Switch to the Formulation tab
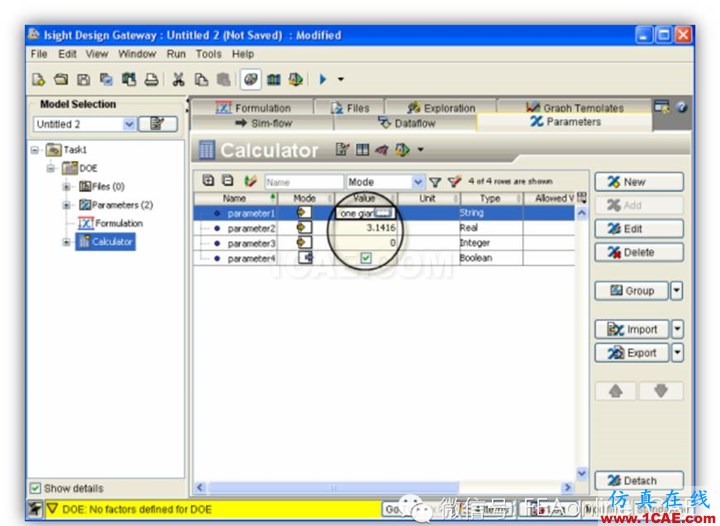 [x=253, y=108]
